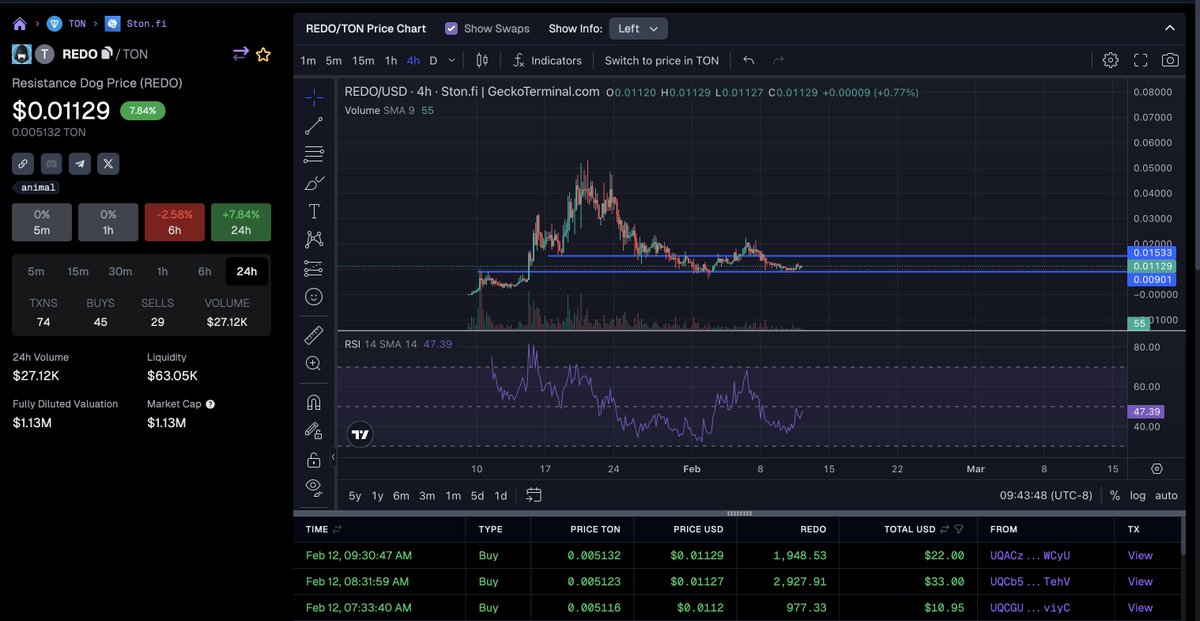This screenshot has width=1200, height=621.
Task: Toggle auto scale
Action: click(1166, 495)
